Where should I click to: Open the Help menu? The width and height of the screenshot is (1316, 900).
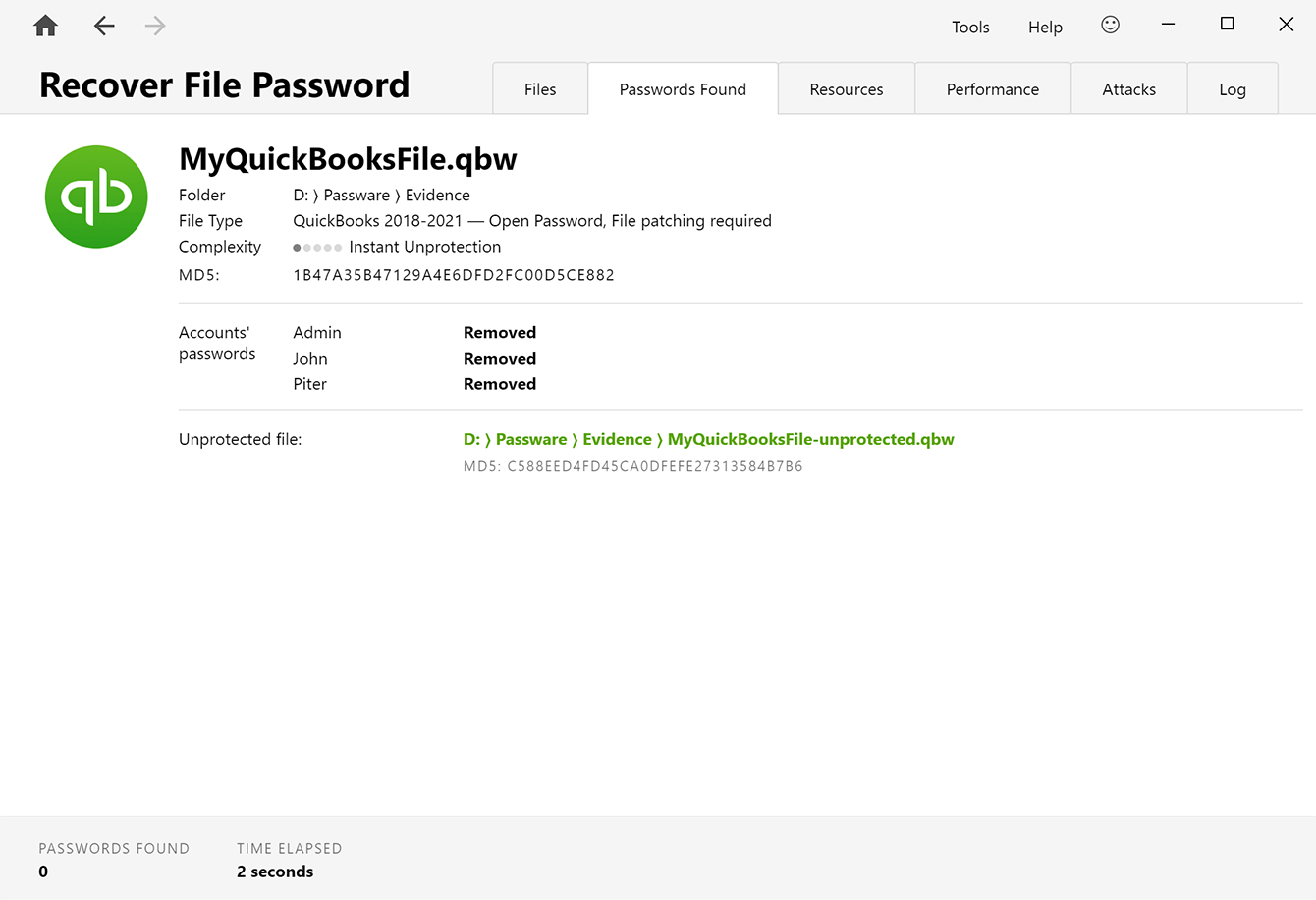pyautogui.click(x=1045, y=27)
